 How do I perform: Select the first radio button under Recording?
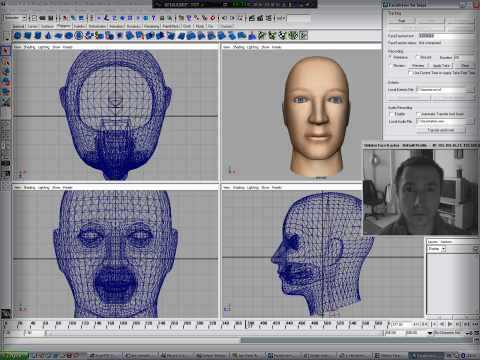point(390,57)
